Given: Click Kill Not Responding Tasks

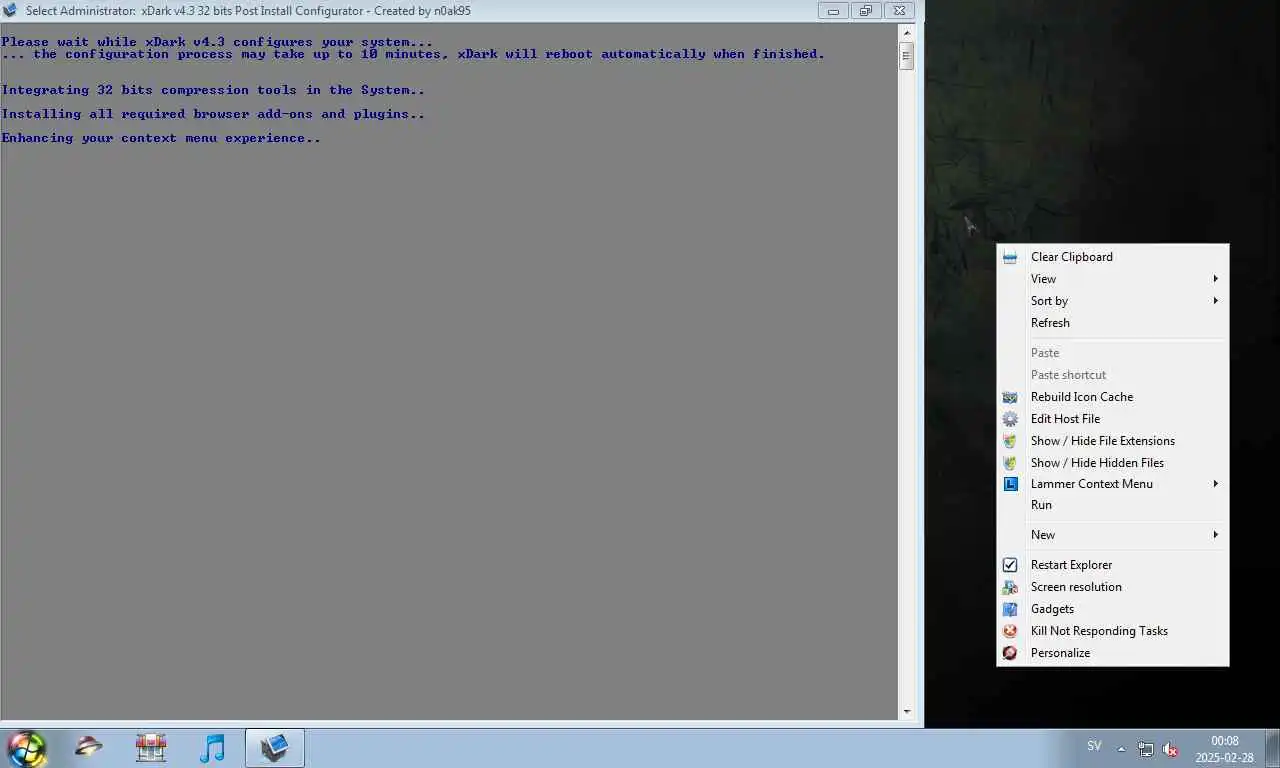Looking at the screenshot, I should click(1113, 631).
